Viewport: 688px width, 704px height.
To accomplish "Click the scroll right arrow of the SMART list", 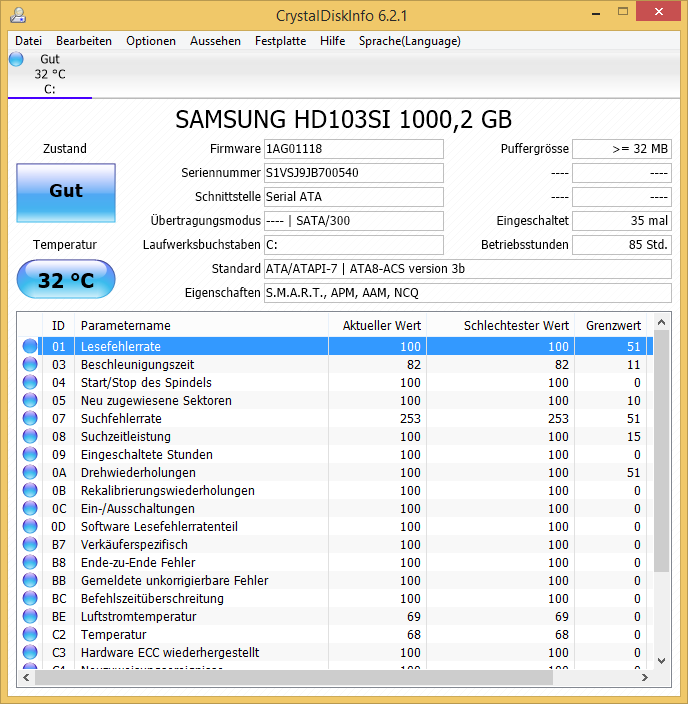I will pyautogui.click(x=645, y=678).
